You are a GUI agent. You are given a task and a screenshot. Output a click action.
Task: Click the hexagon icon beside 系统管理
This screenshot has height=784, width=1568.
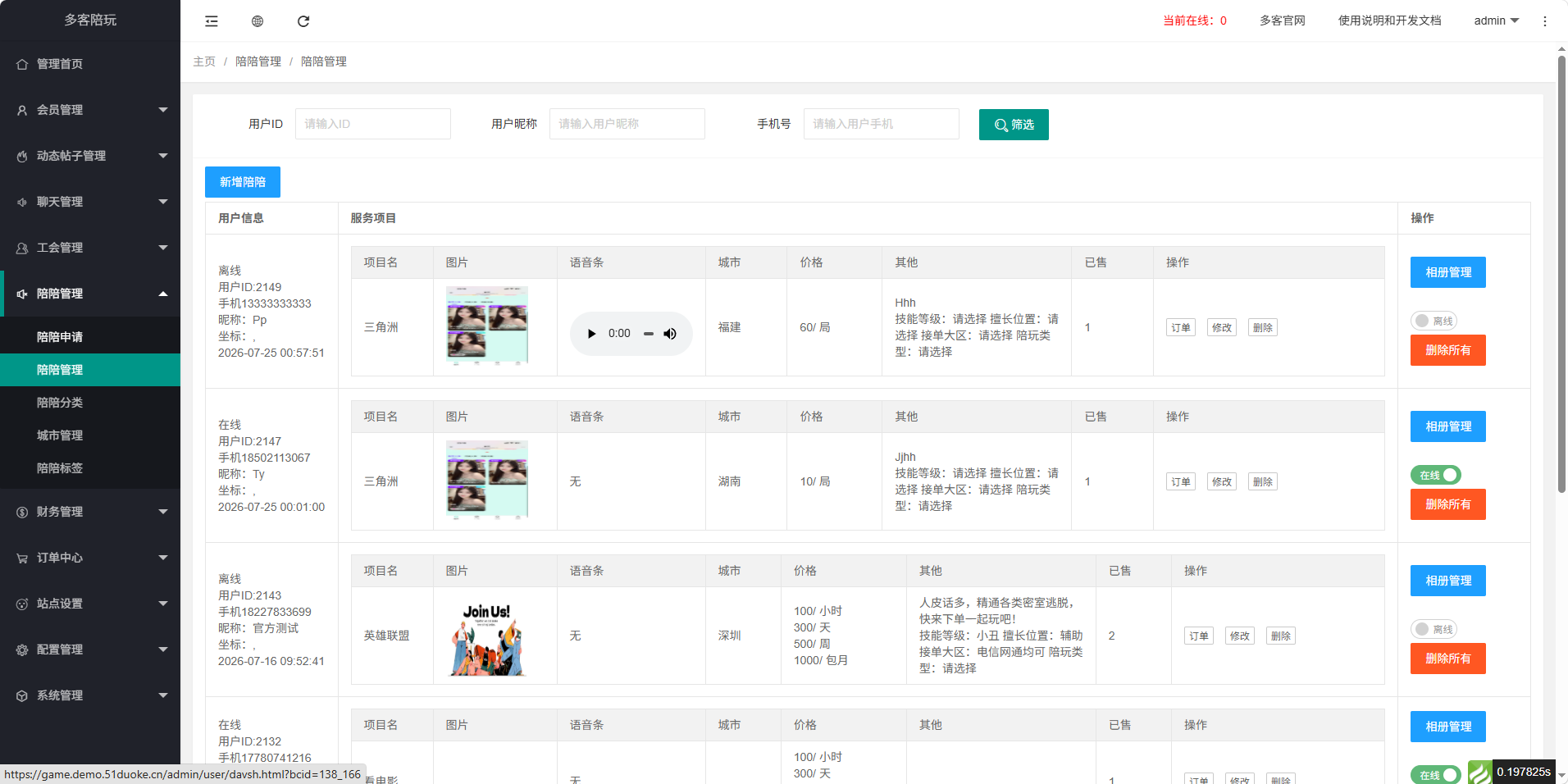tap(22, 695)
